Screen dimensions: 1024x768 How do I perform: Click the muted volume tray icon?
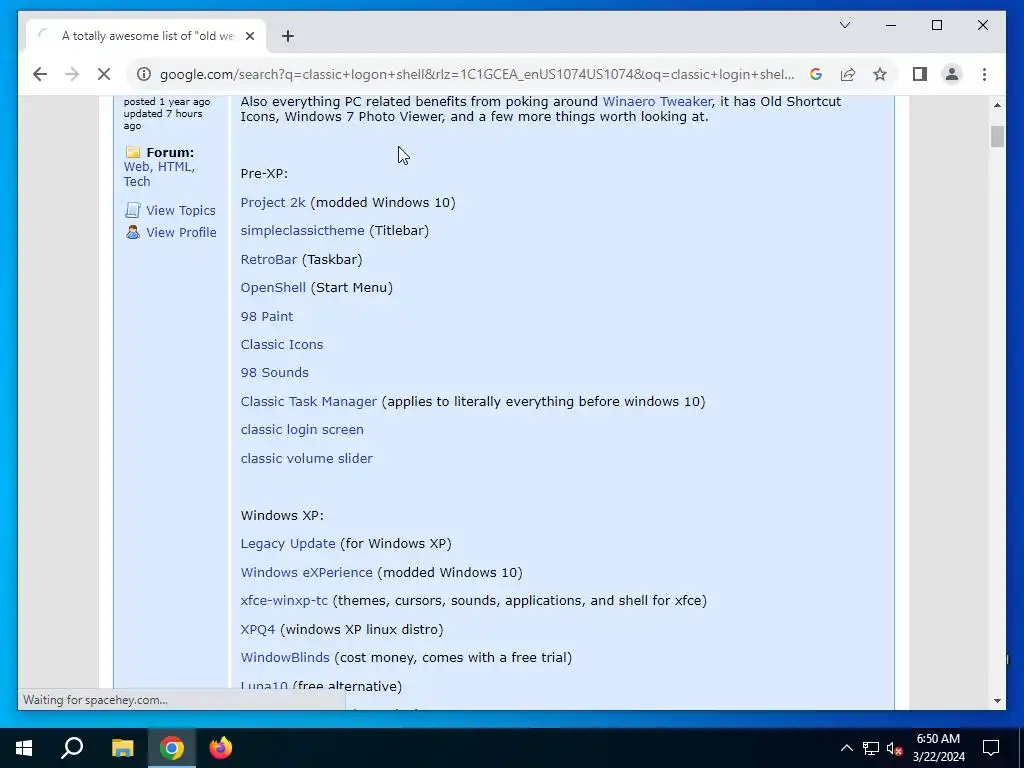[x=895, y=748]
